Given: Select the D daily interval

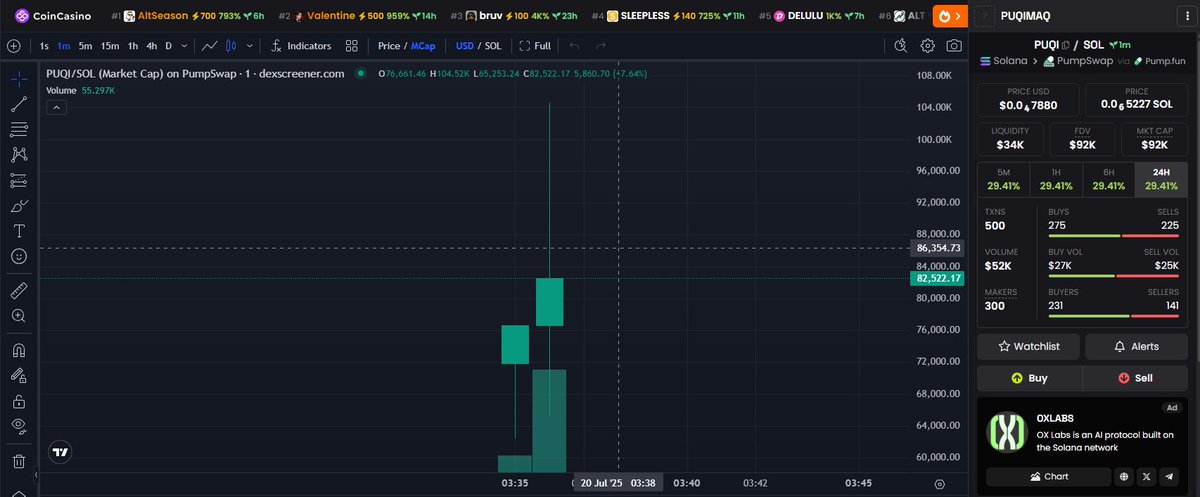Looking at the screenshot, I should click(x=168, y=46).
